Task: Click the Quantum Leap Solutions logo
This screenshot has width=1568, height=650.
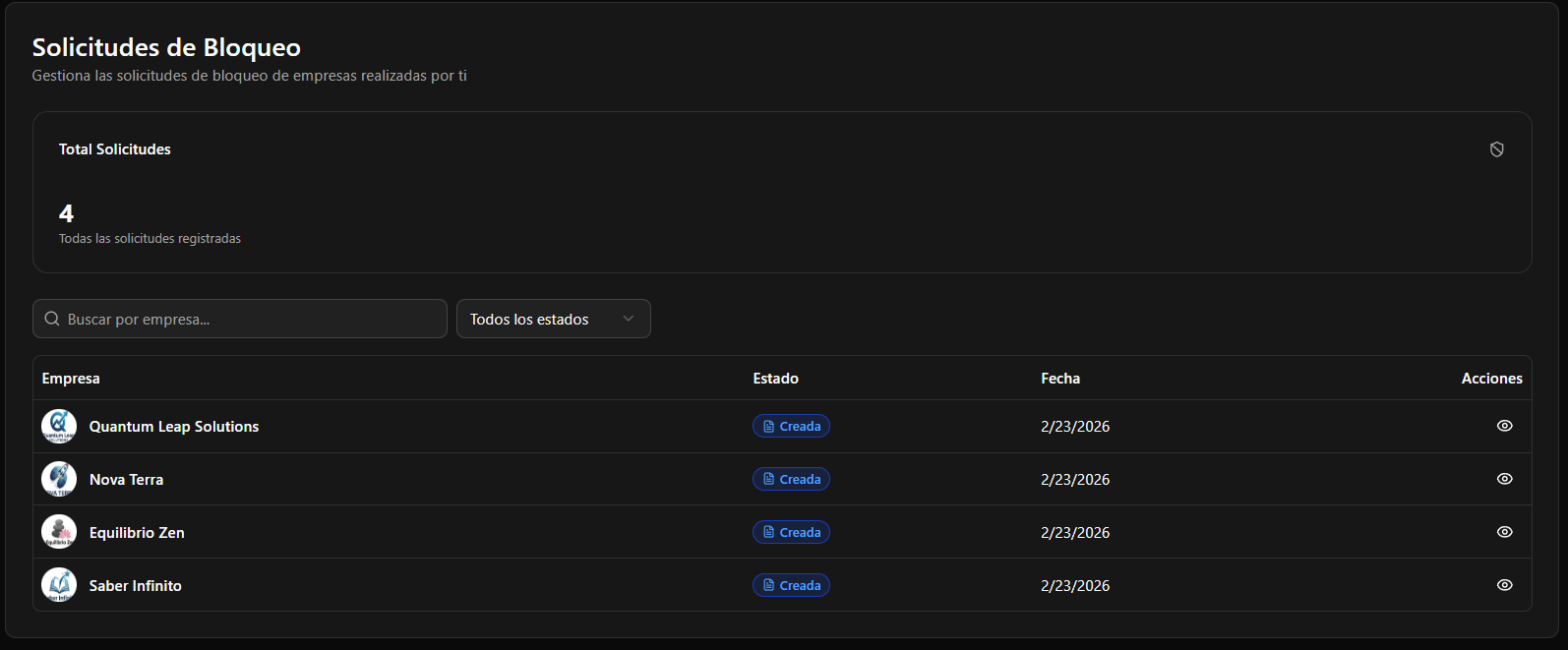Action: pos(59,426)
